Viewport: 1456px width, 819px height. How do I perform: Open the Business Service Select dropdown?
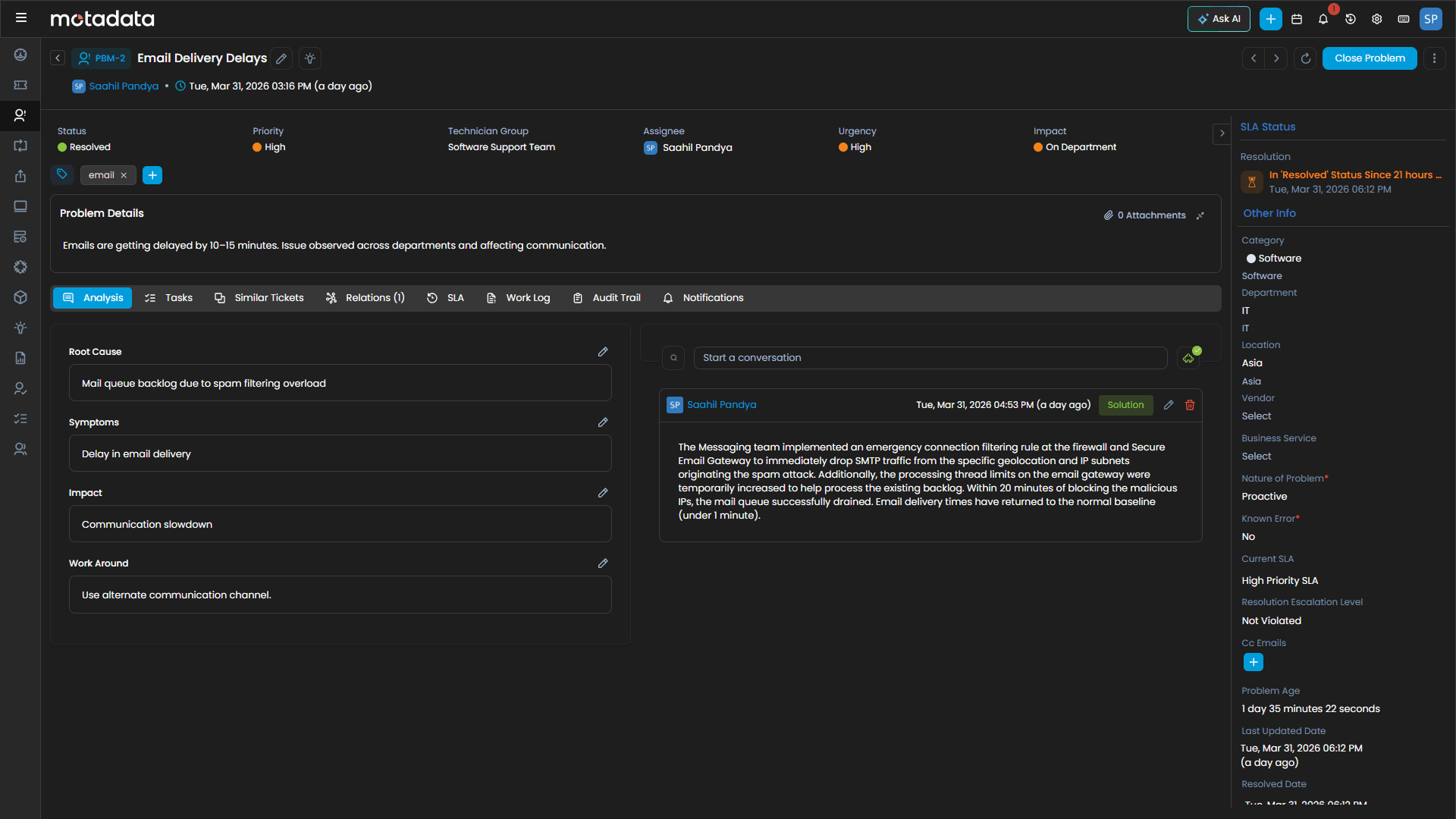pyautogui.click(x=1257, y=457)
